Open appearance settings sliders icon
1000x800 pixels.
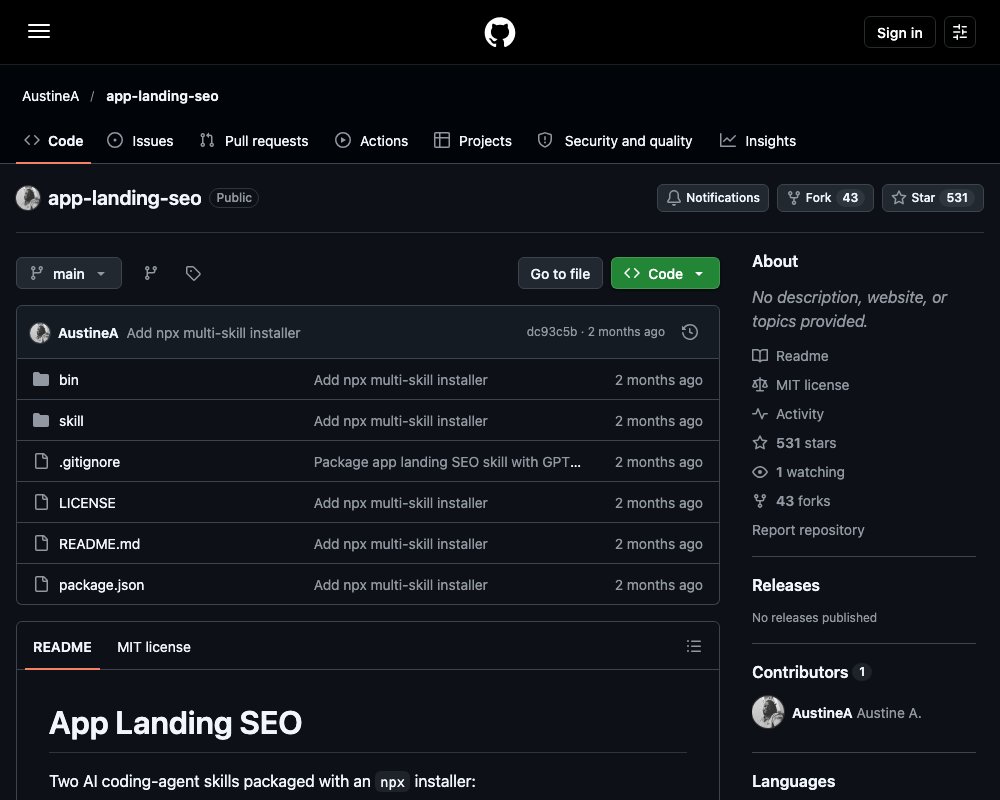click(960, 32)
